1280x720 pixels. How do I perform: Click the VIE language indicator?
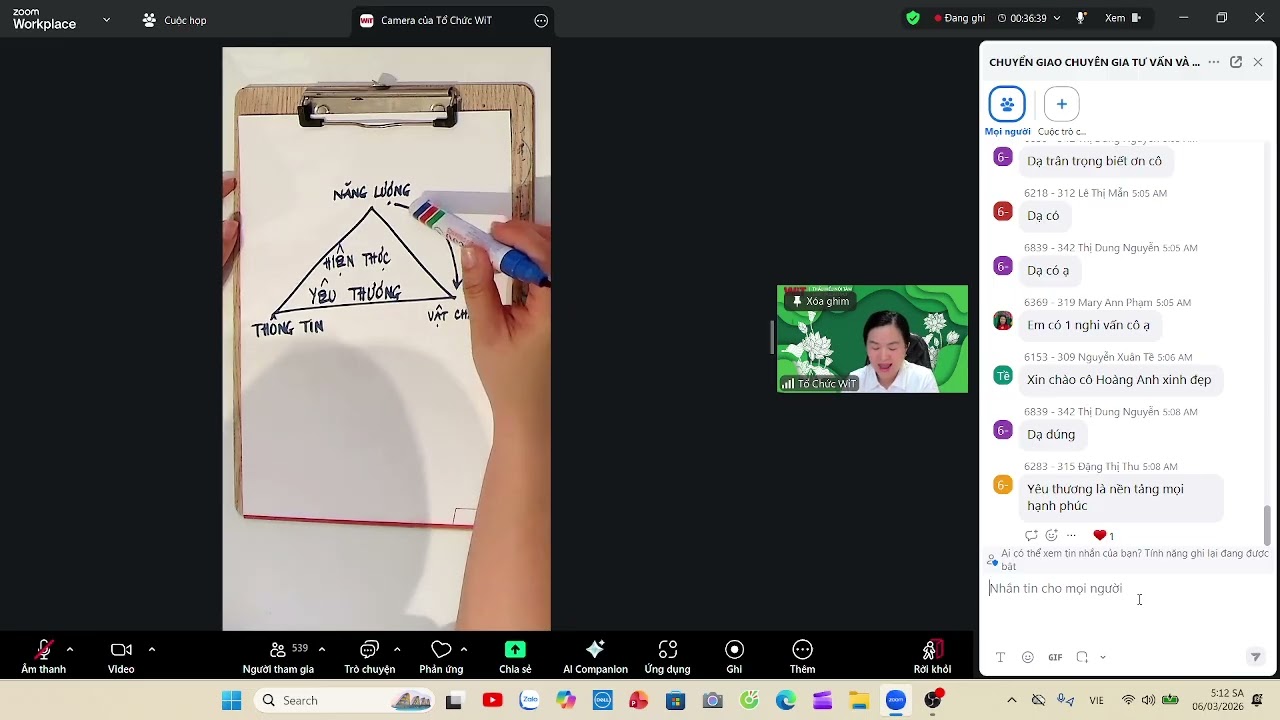pos(1096,700)
